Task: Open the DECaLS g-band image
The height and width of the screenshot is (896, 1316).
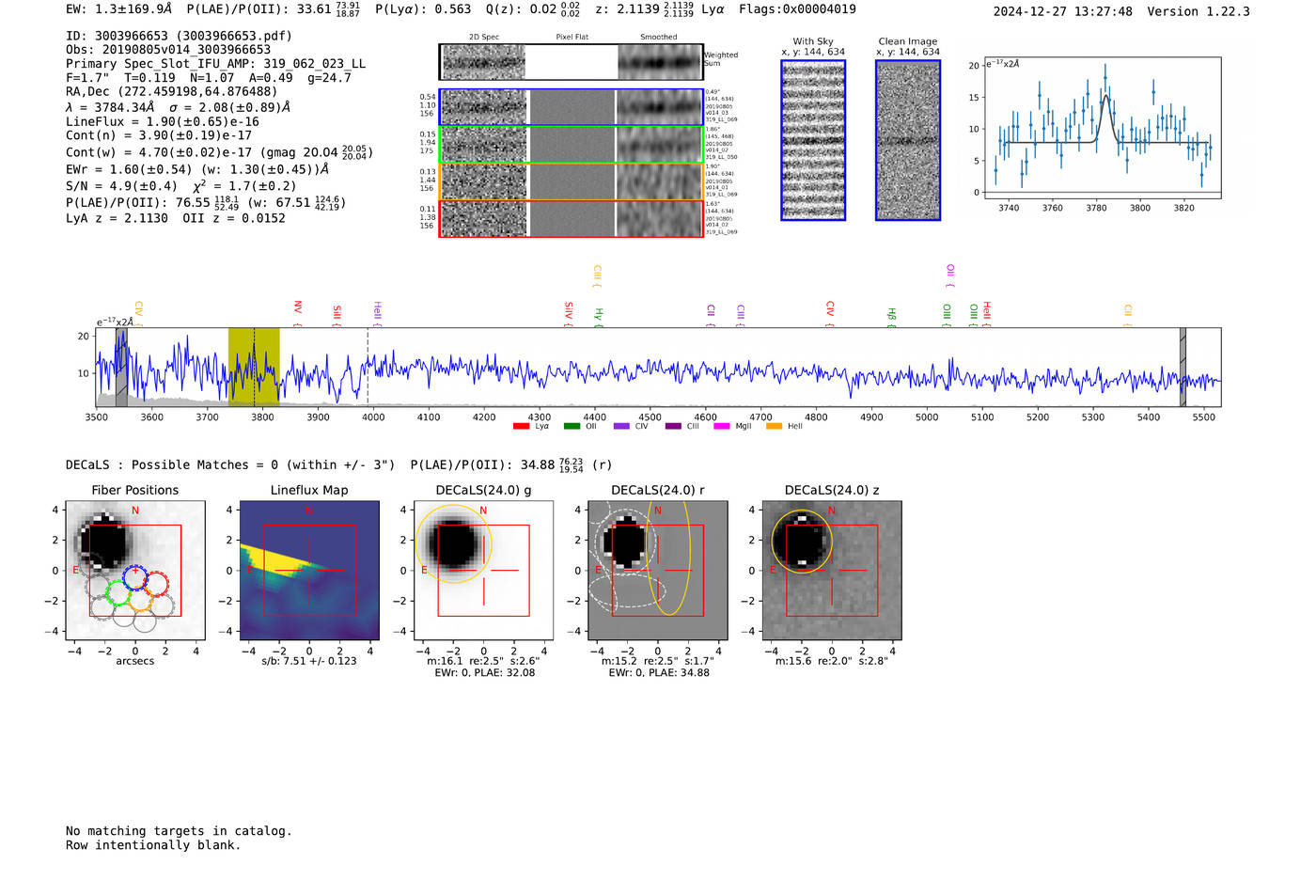Action: tap(483, 571)
